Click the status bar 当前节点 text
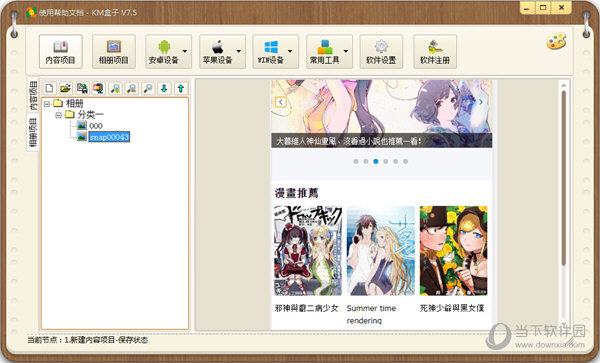This screenshot has height=363, width=600. coord(88,340)
